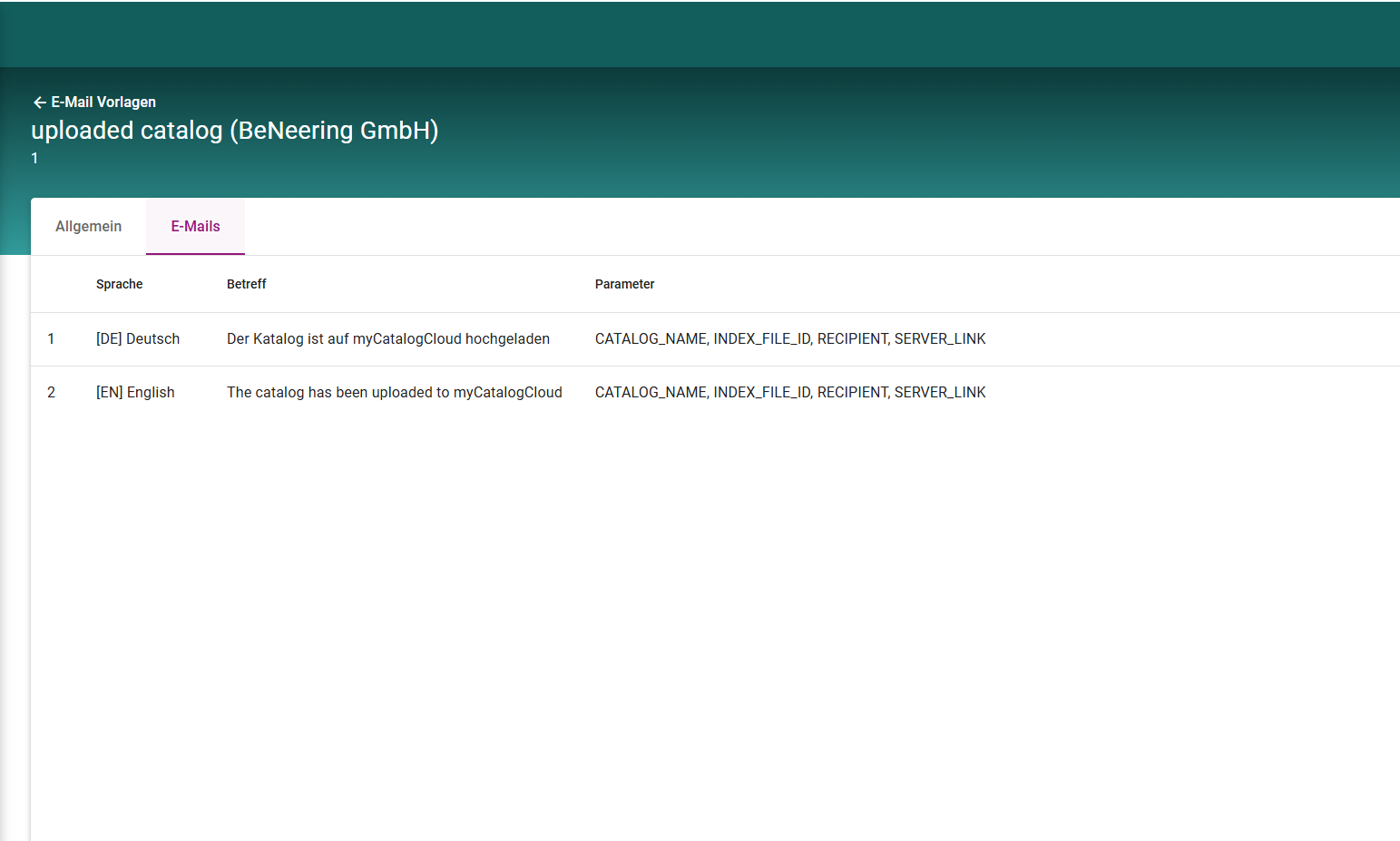The height and width of the screenshot is (841, 1400).
Task: Click parameter list in the English row
Action: click(790, 393)
